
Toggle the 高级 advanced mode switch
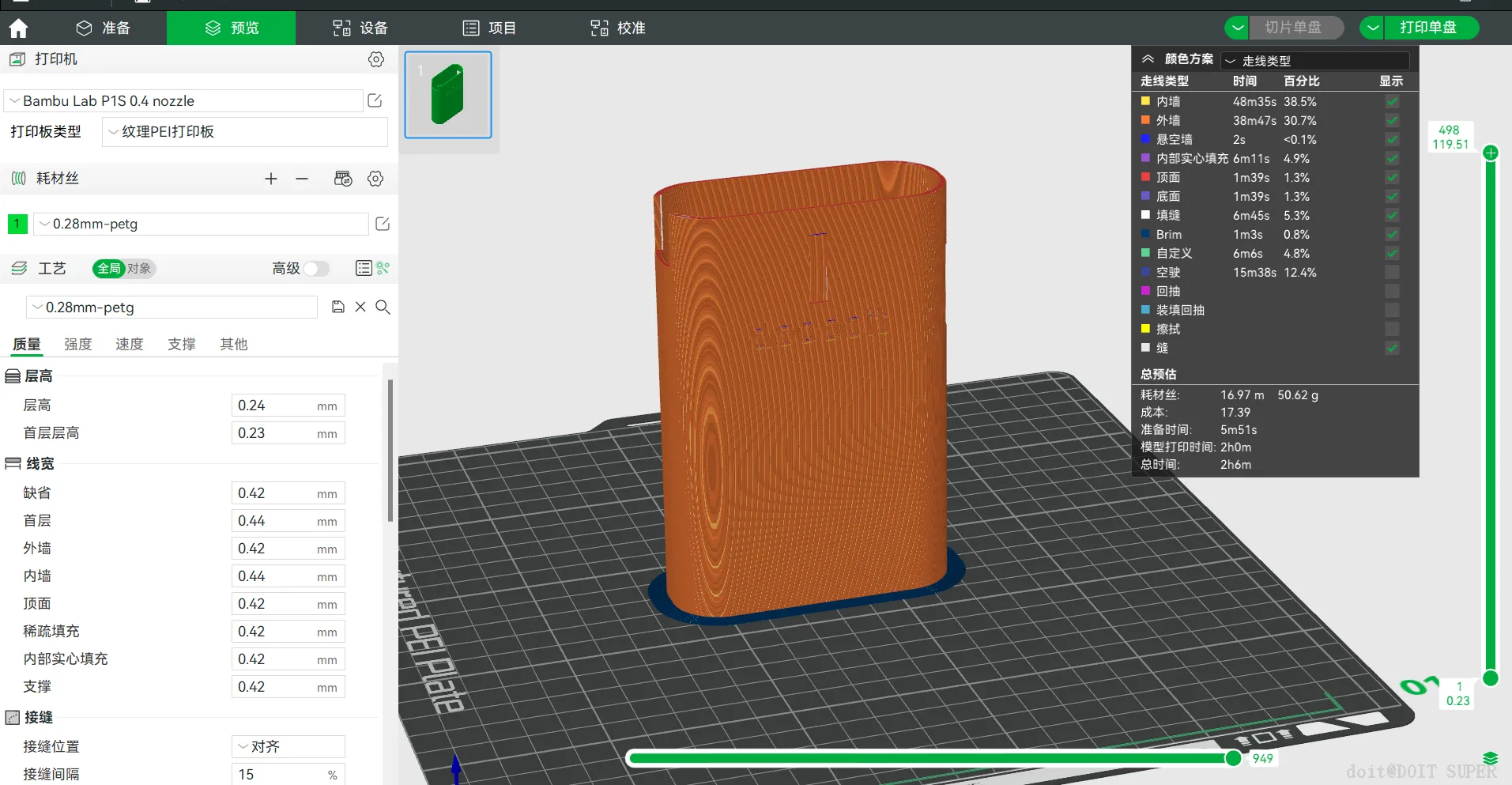point(316,269)
